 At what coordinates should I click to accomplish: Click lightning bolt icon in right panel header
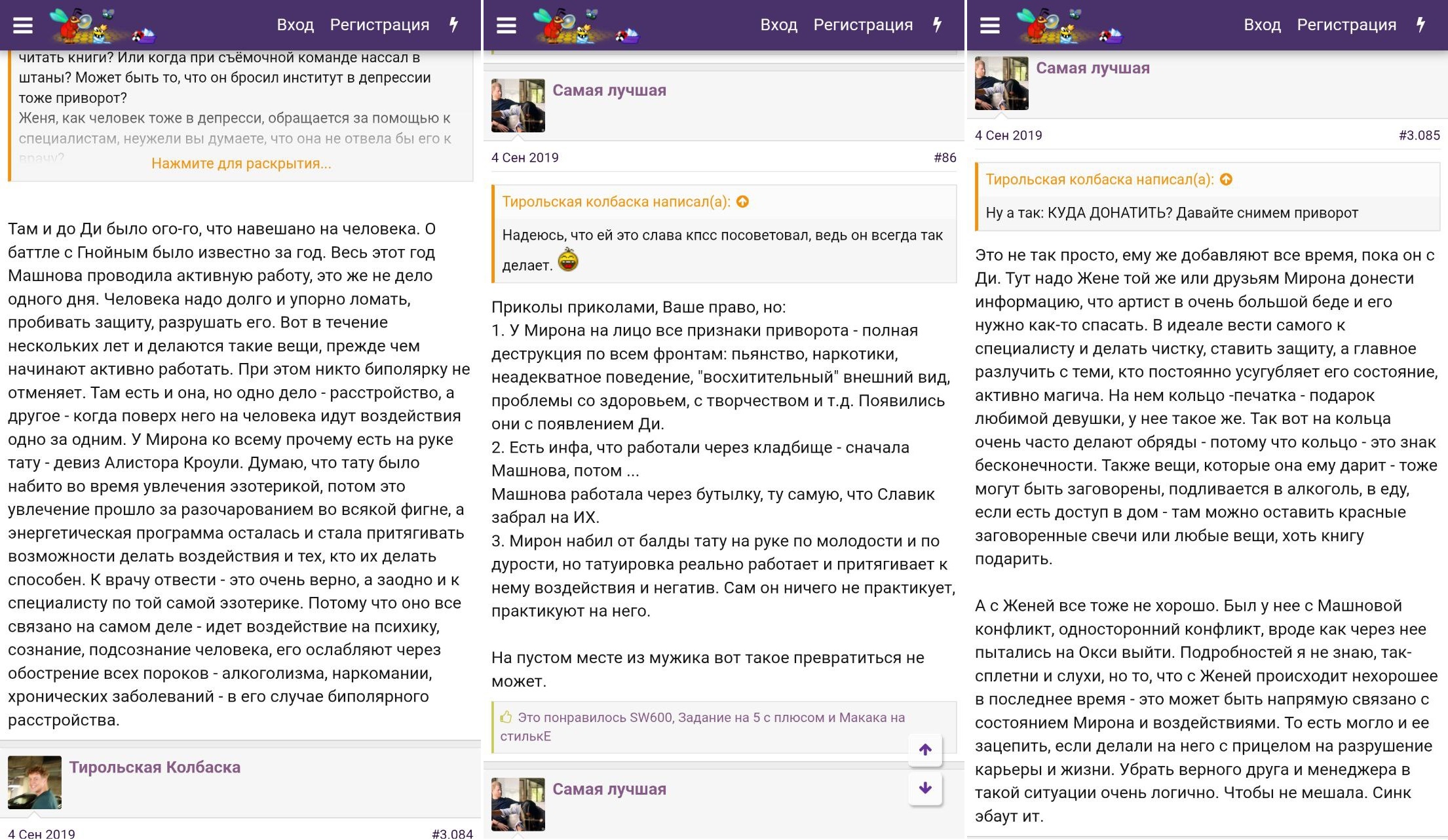1420,25
